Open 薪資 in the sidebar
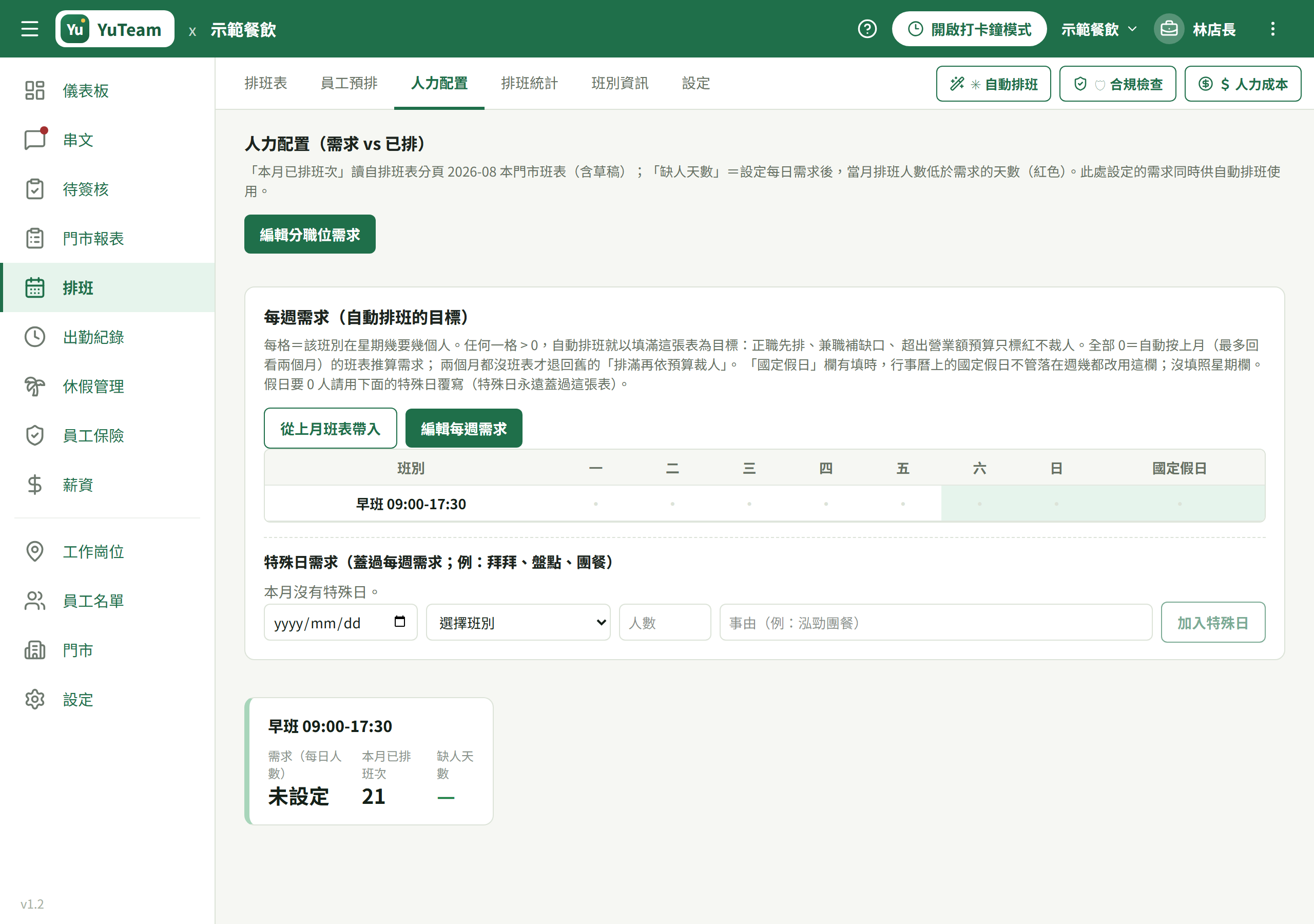The width and height of the screenshot is (1314, 924). tap(108, 484)
